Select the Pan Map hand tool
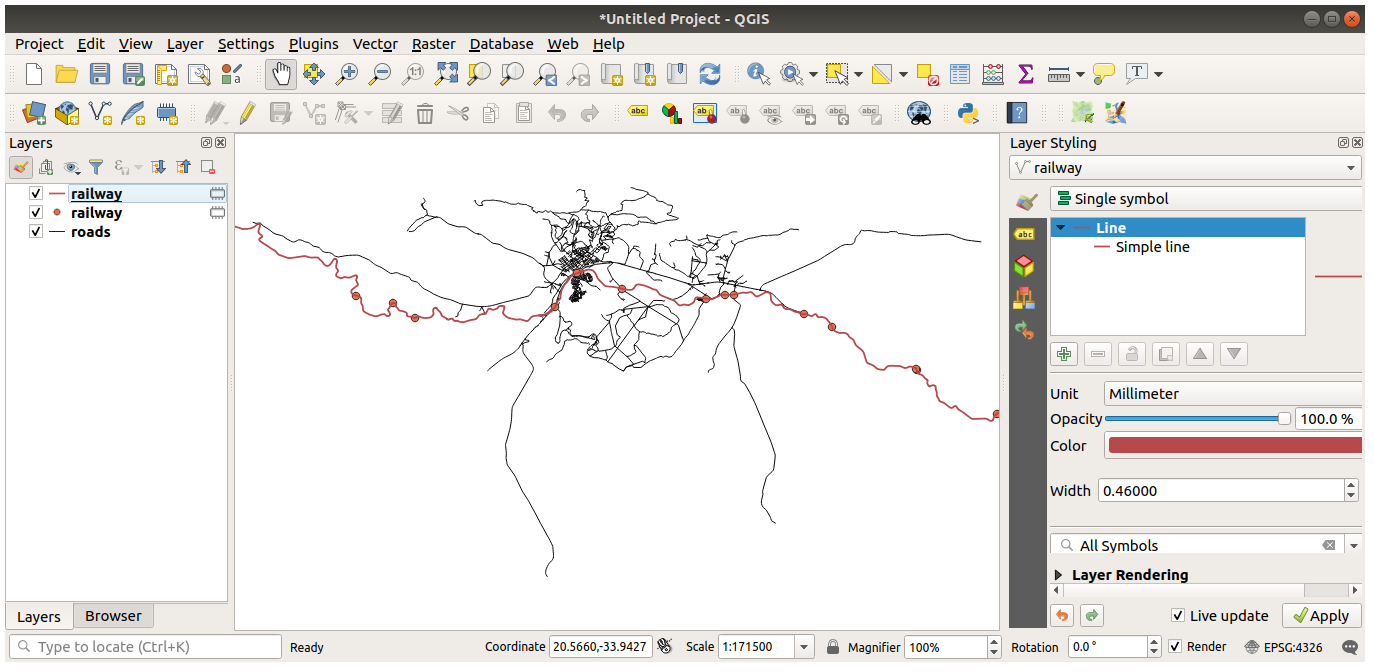 point(281,74)
